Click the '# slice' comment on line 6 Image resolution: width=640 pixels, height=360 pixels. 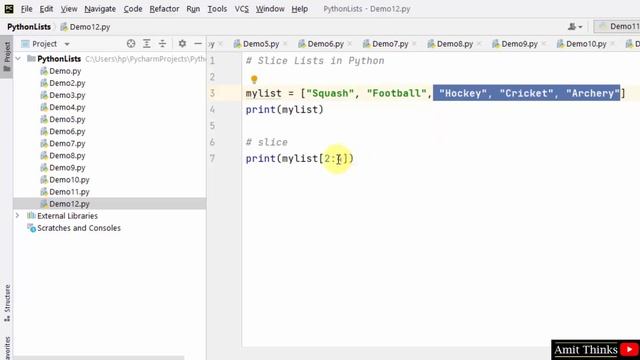coord(267,142)
